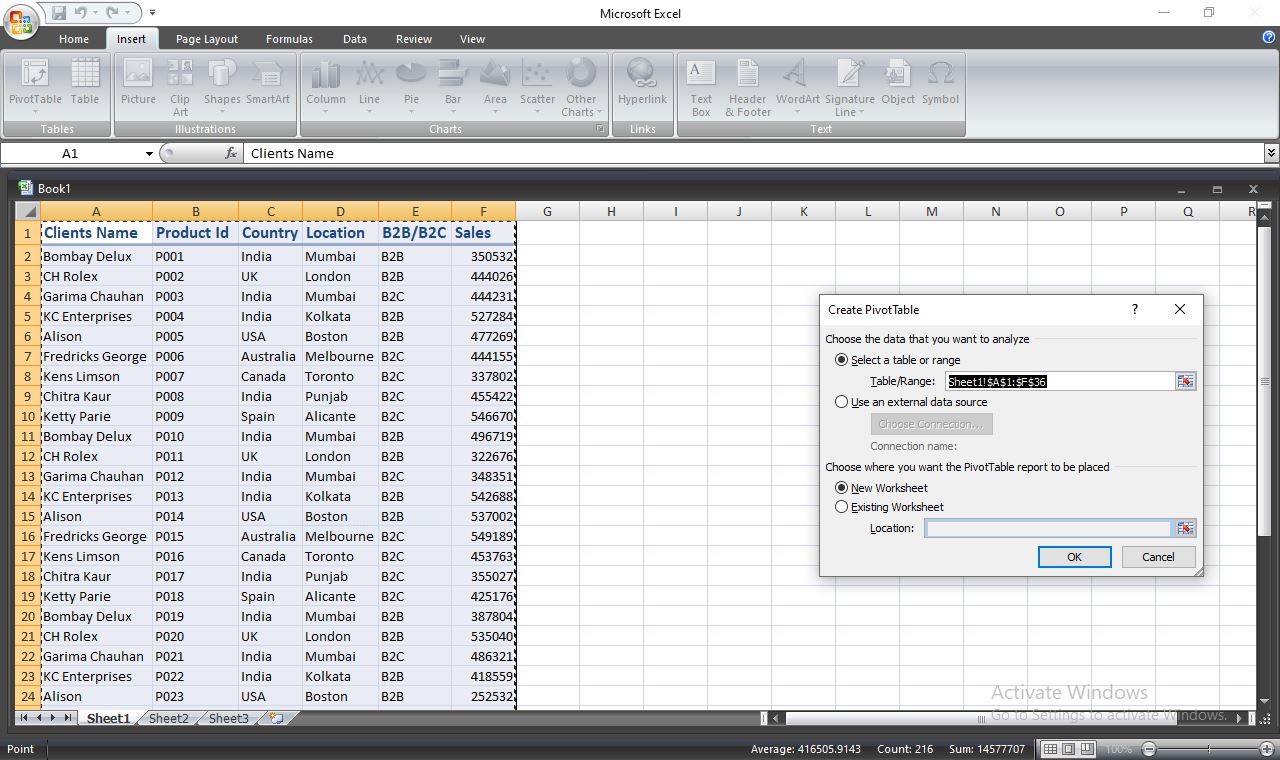Open the Other Charts dropdown
Screen dimensions: 1280x760
[581, 86]
